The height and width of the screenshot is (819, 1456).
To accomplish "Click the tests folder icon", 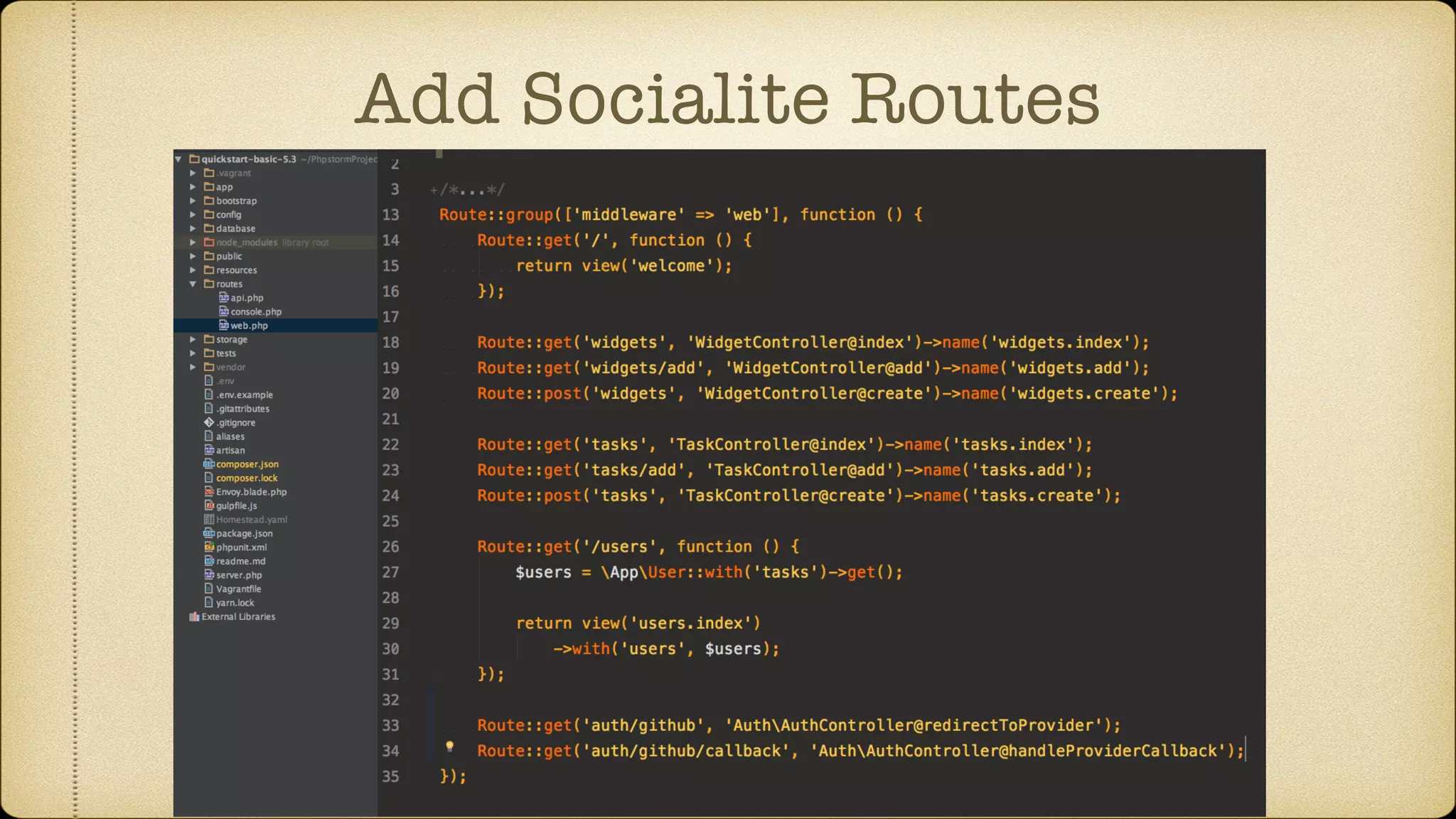I will point(209,353).
